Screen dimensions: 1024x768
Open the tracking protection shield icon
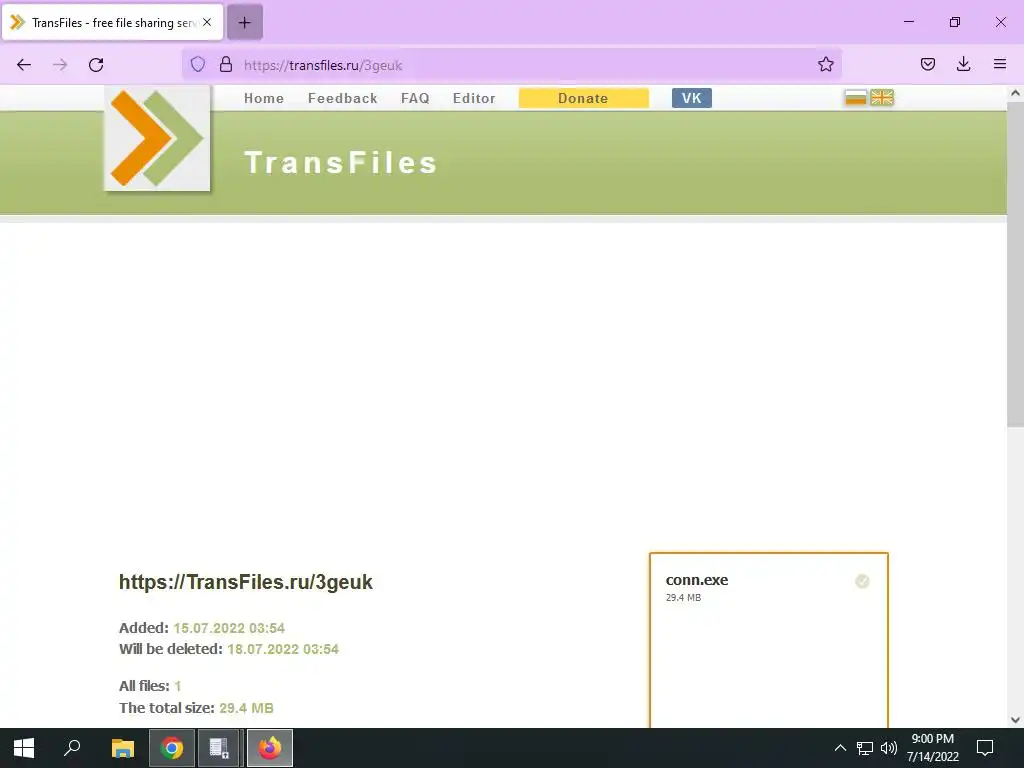198,64
